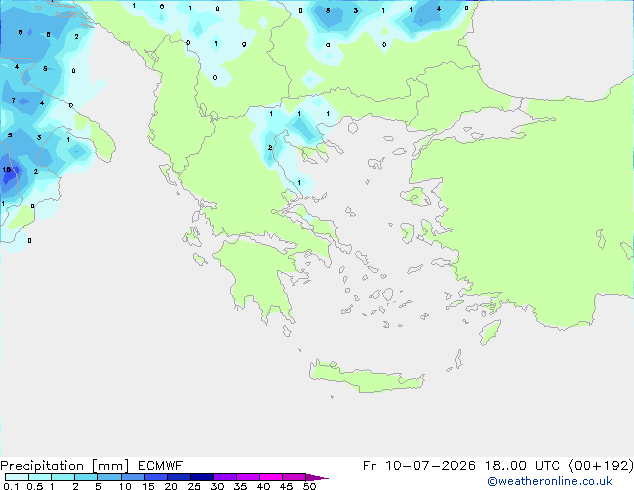Click the island of Crete
The image size is (634, 490).
coord(366,377)
